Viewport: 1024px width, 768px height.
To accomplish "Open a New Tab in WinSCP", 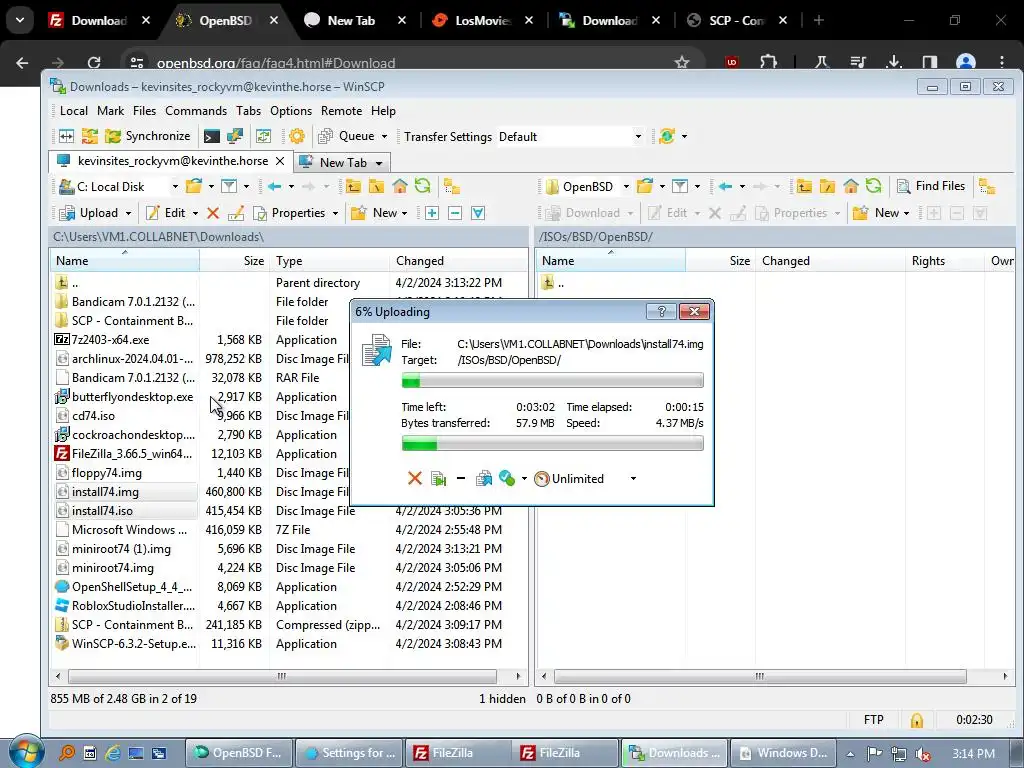I will [x=343, y=163].
